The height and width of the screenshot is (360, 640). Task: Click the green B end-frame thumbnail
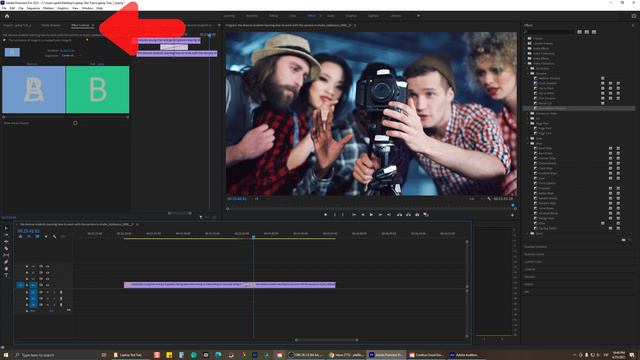tap(98, 89)
